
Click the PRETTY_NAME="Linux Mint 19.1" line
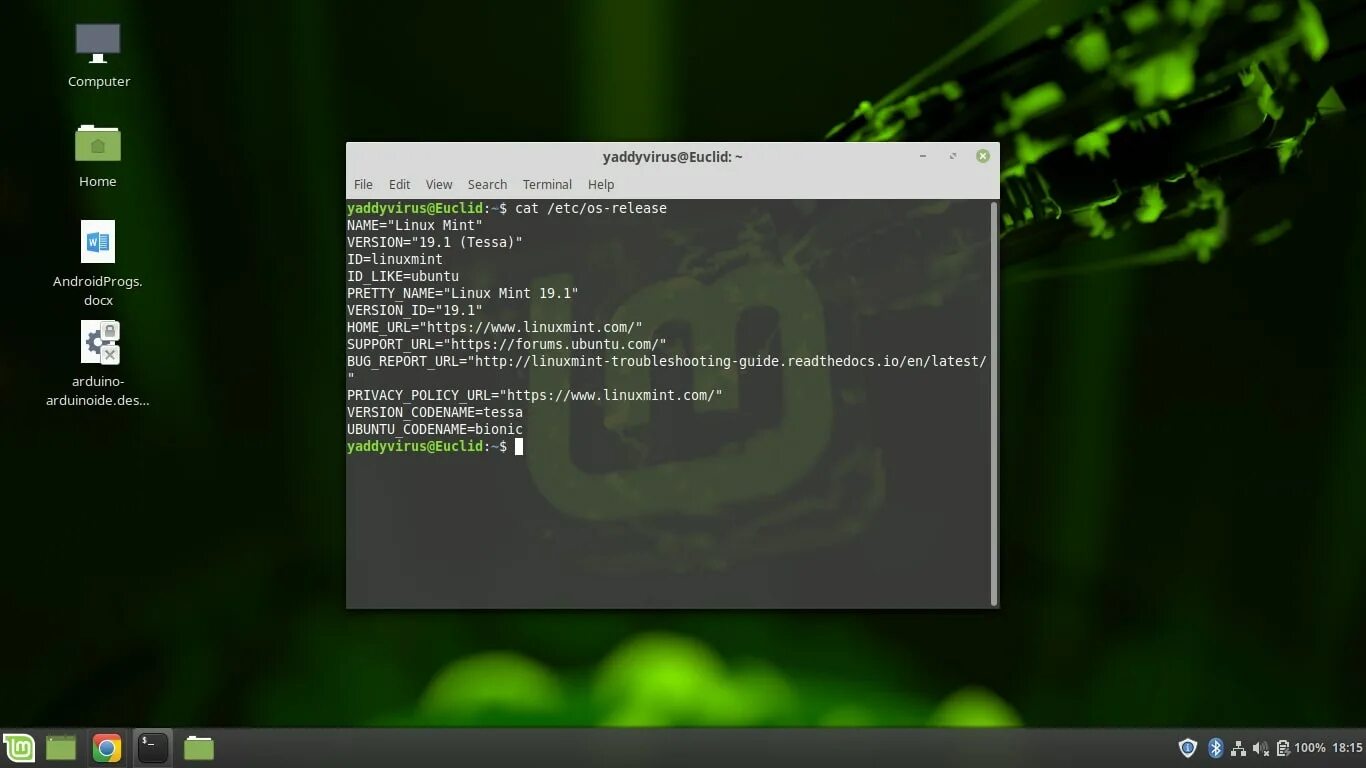tap(463, 293)
